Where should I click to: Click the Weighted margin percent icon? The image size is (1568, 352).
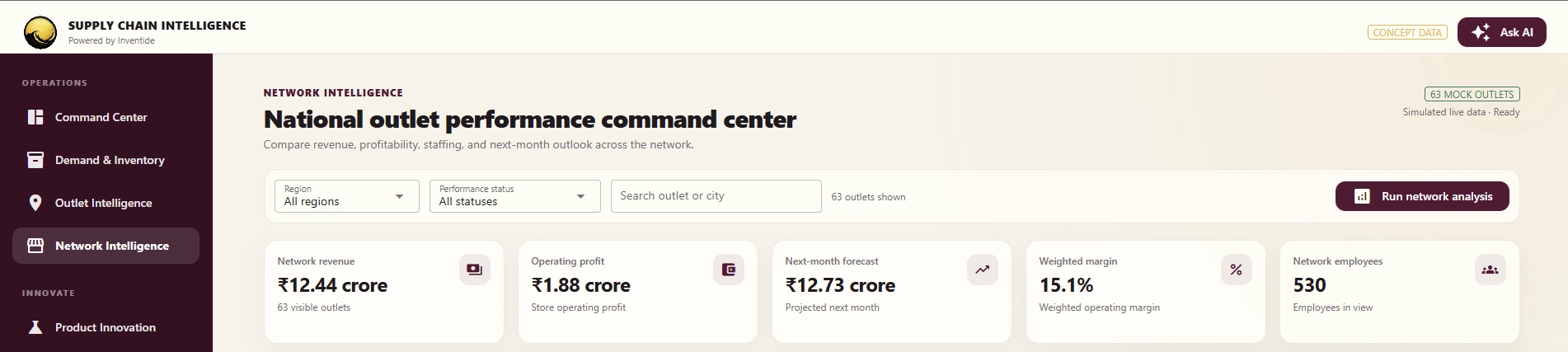click(x=1237, y=270)
